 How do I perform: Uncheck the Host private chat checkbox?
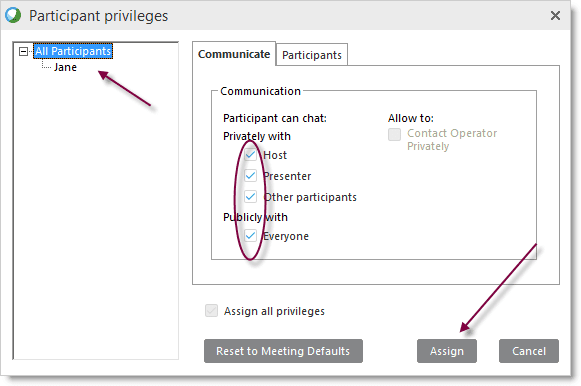(x=250, y=155)
